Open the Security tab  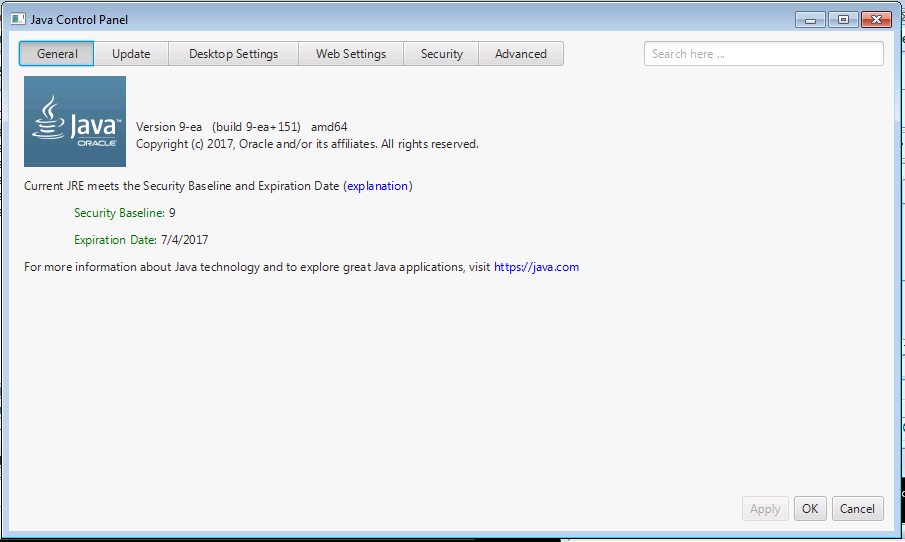[x=441, y=54]
